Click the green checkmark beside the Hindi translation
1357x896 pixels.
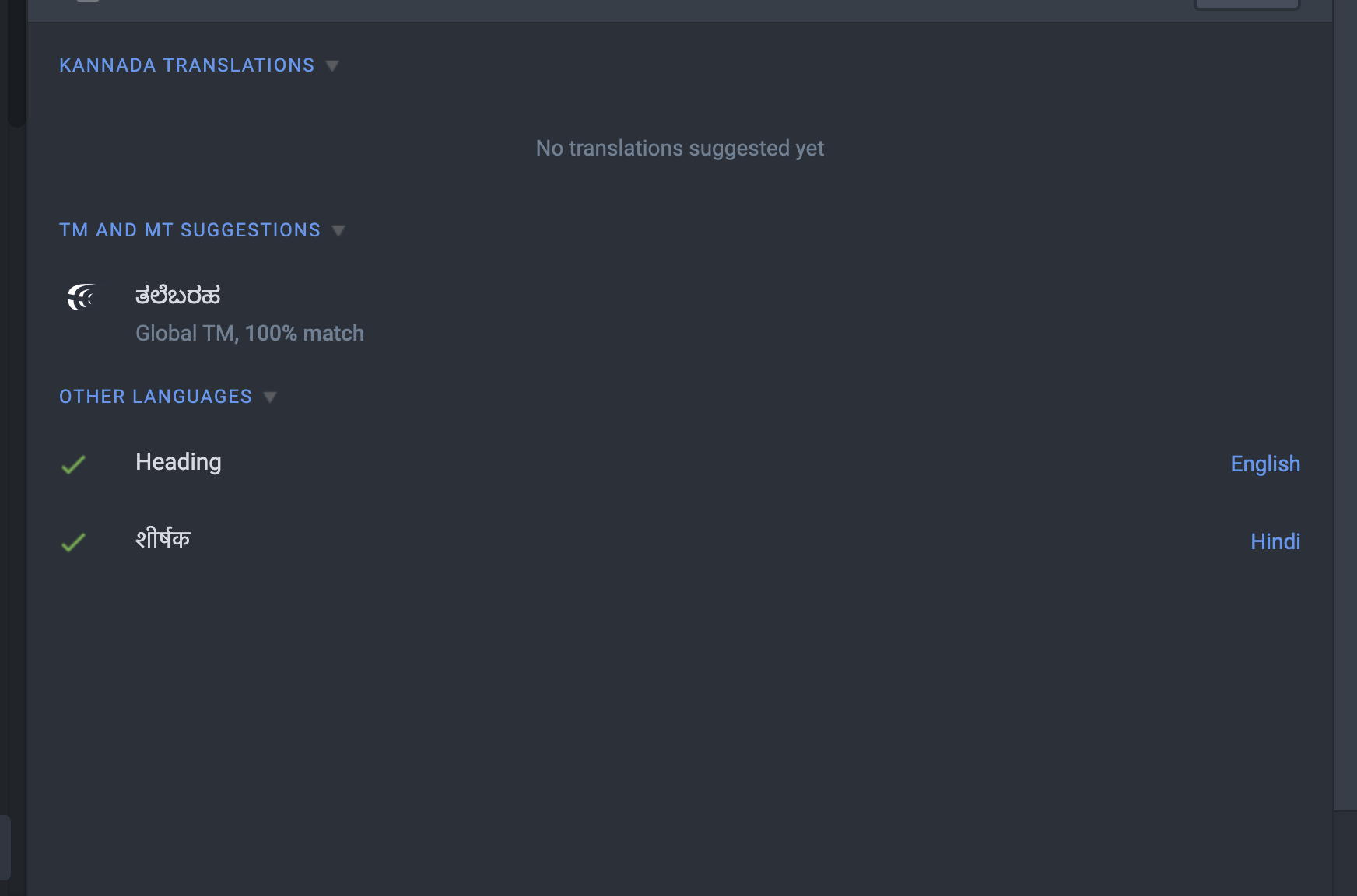73,541
